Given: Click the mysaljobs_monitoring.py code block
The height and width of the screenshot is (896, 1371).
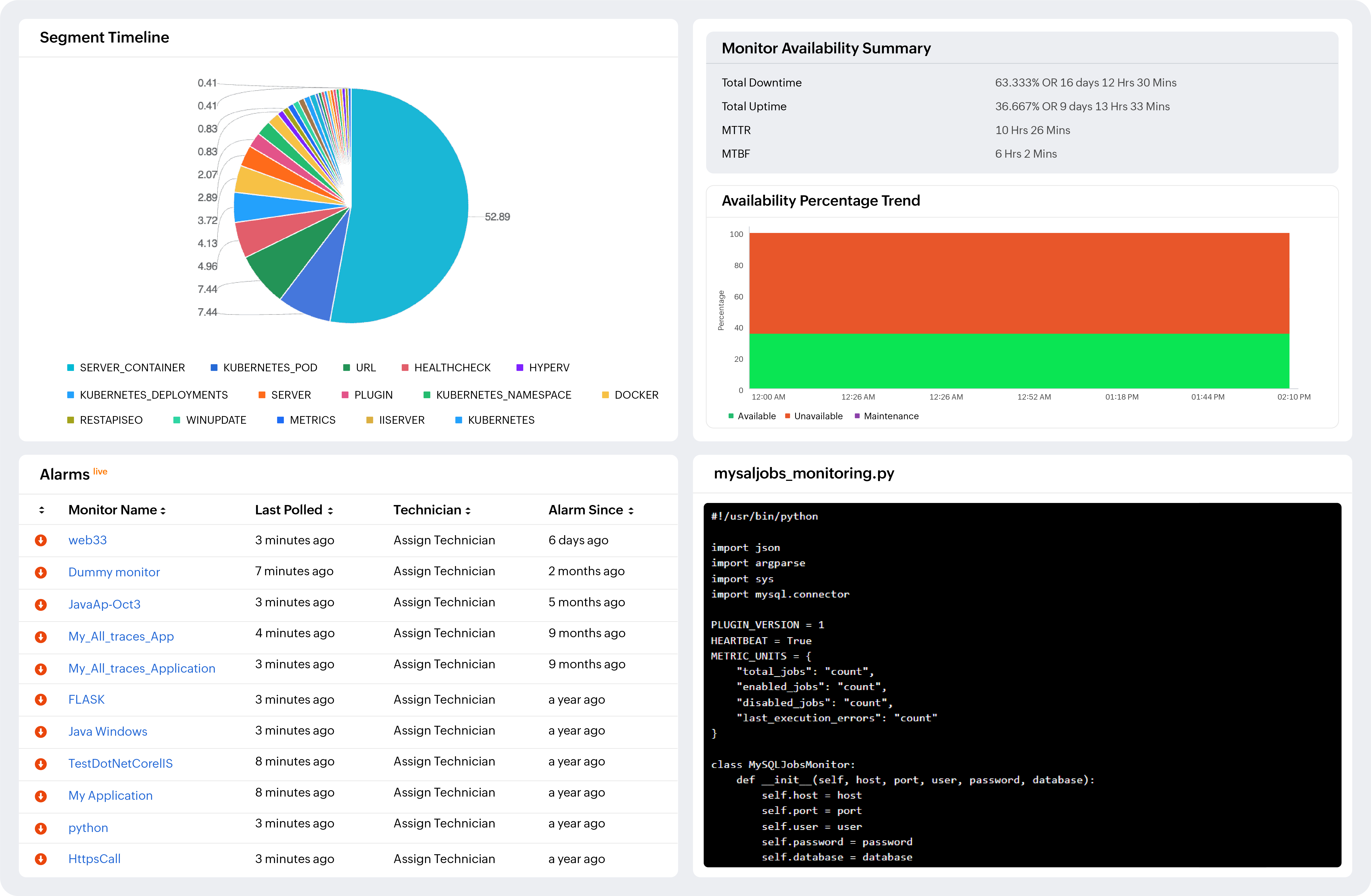Looking at the screenshot, I should (x=1022, y=685).
